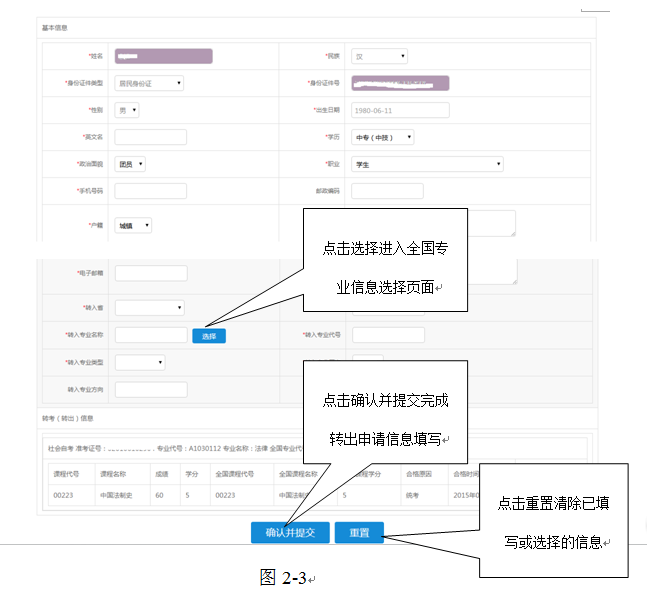647x592 pixels.
Task: Expand the 学历 dropdown showing 中专
Action: (383, 138)
